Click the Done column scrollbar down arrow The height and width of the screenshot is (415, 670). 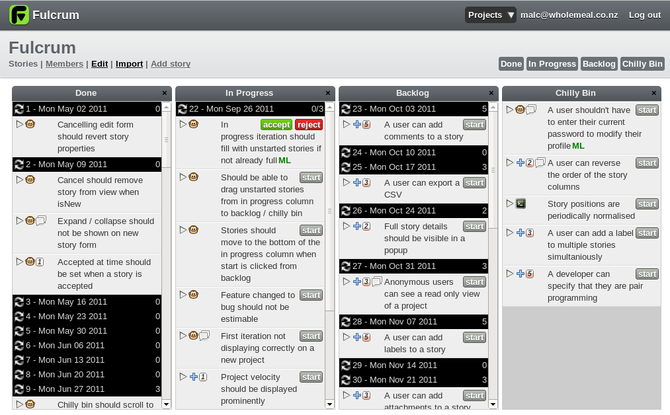(x=166, y=404)
